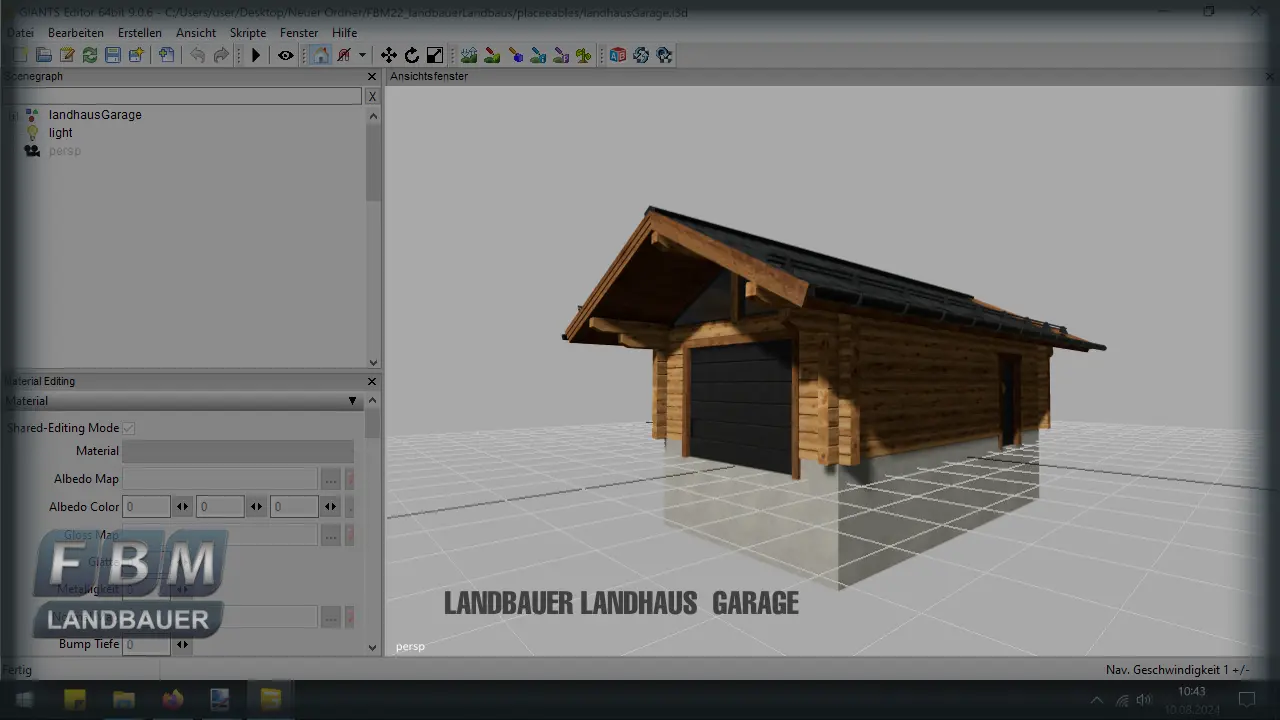Click Material panel scrollbar down arrow

[374, 648]
